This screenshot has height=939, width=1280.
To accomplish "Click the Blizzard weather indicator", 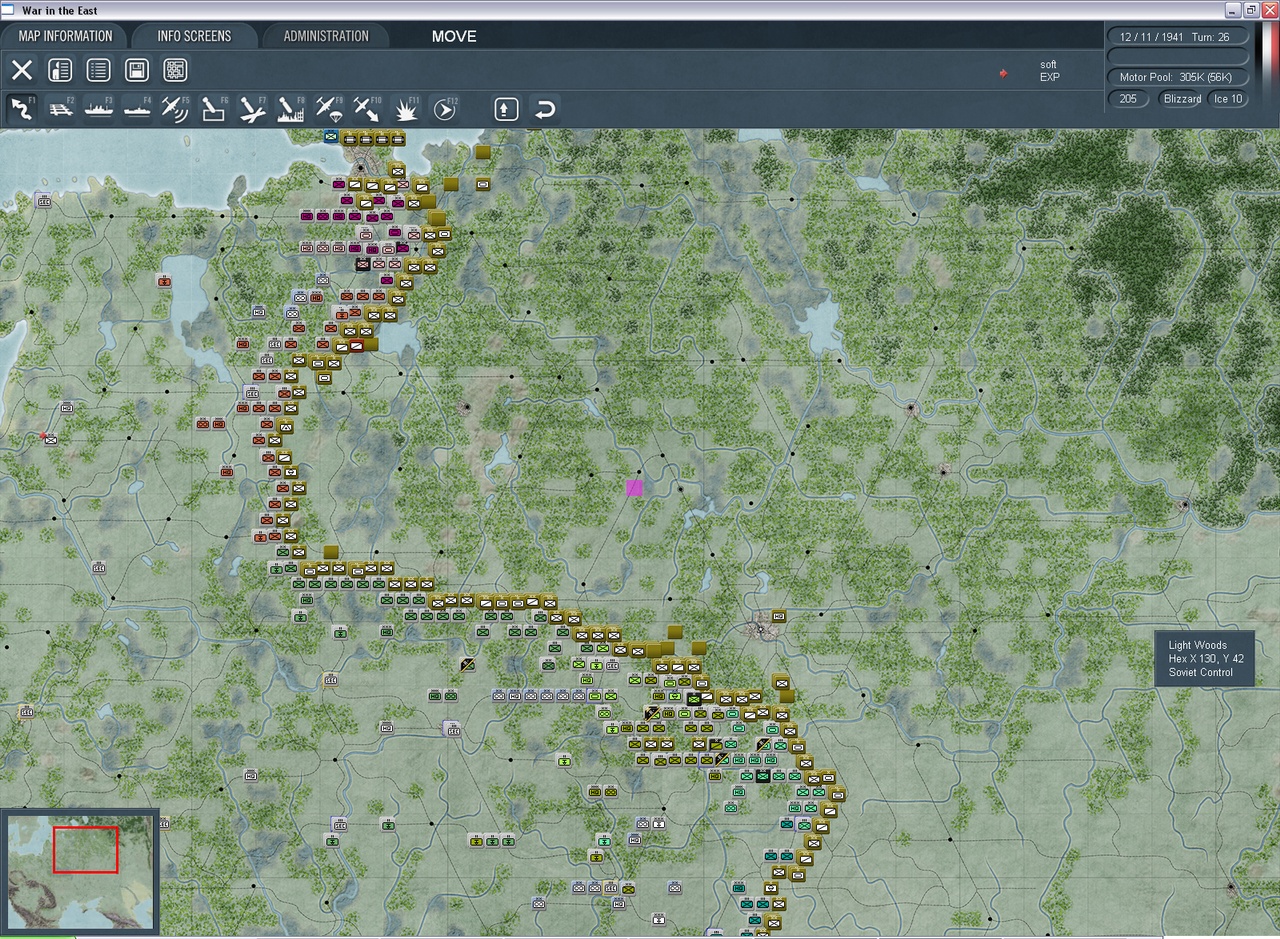I will point(1181,98).
